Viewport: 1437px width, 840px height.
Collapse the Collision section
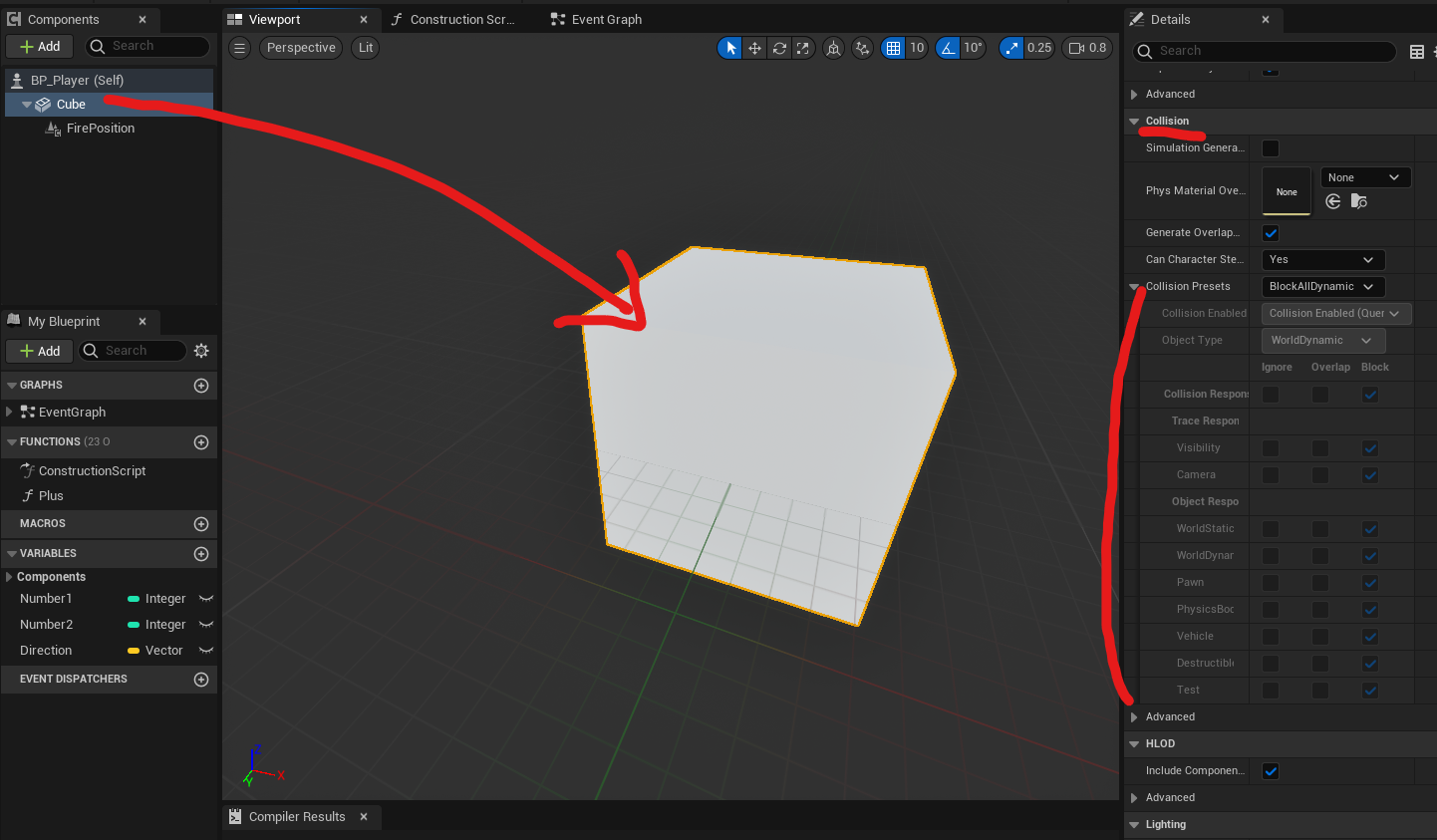[1134, 122]
